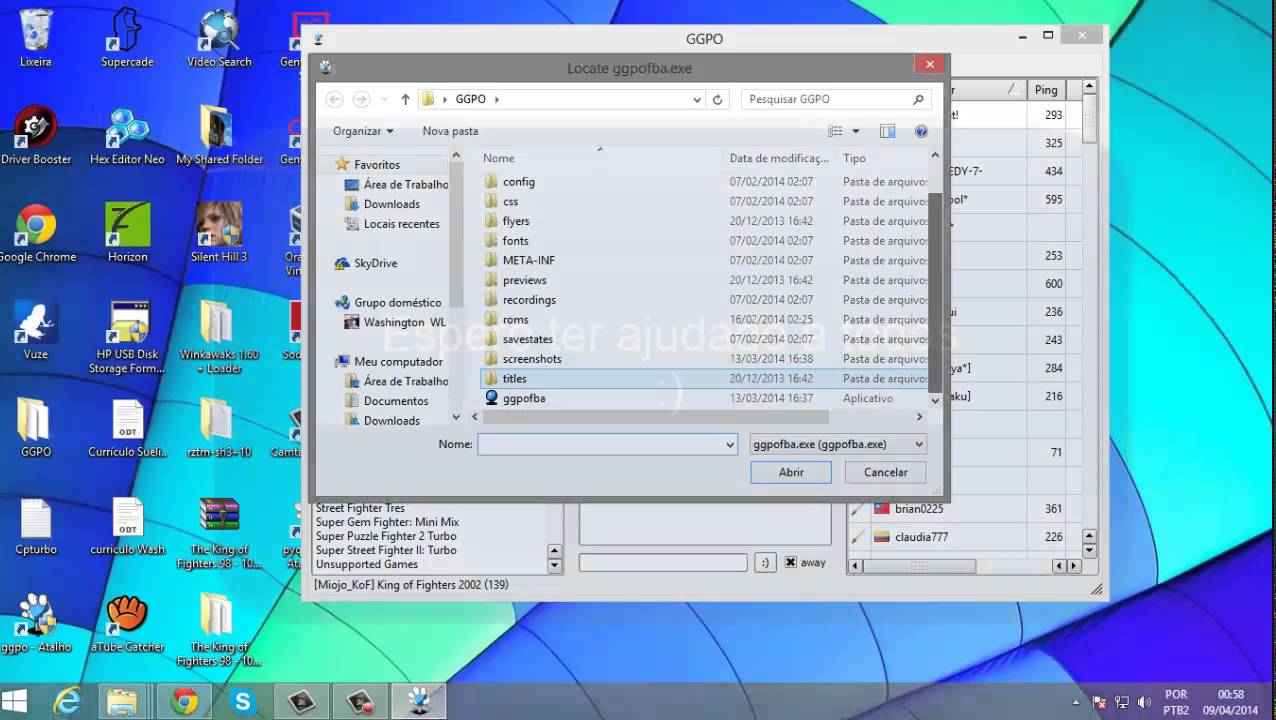Click Nova pasta button
Viewport: 1276px width, 720px height.
[x=450, y=131]
